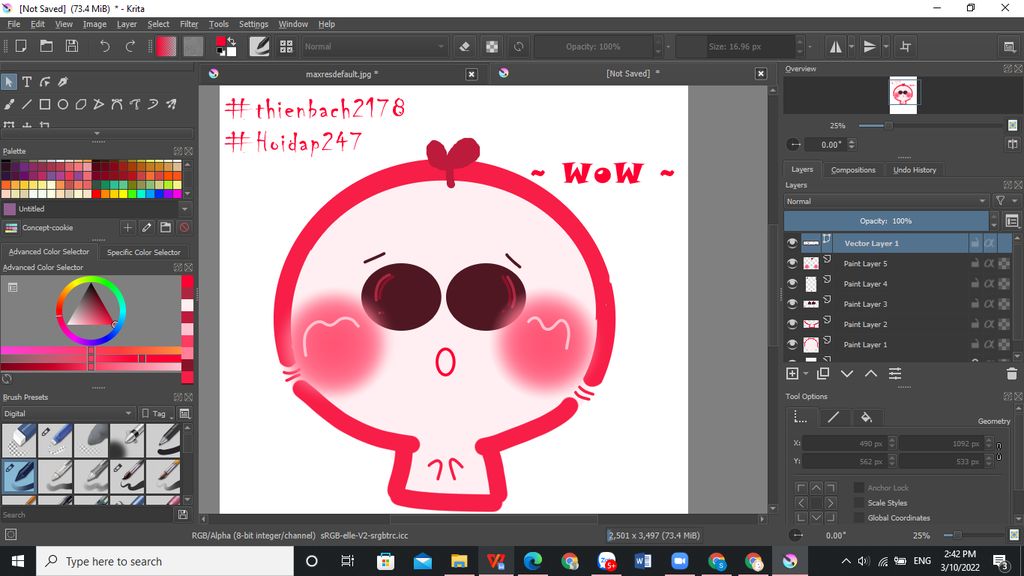Enable horizontal mirror tool
This screenshot has width=1024, height=576.
(835, 46)
